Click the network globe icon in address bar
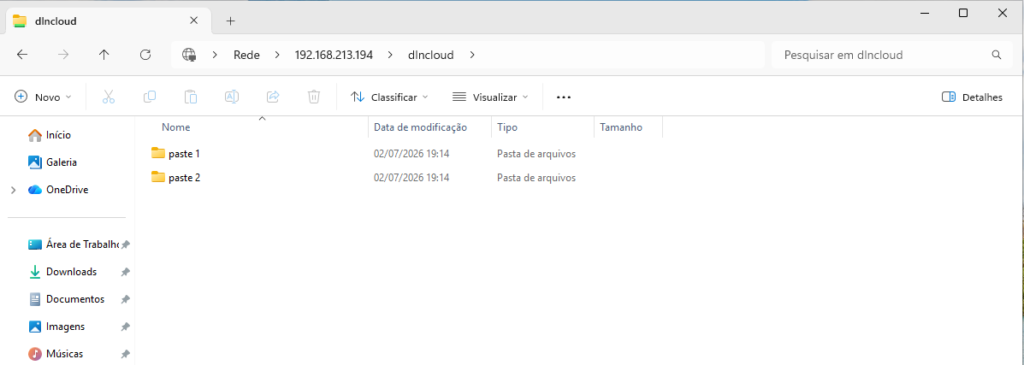This screenshot has width=1024, height=365. click(x=189, y=55)
